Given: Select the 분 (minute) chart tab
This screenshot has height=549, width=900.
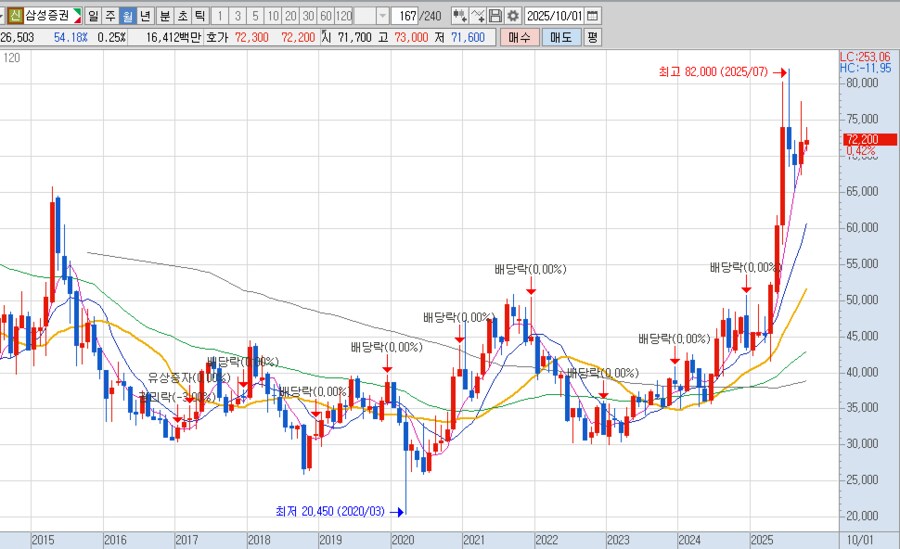Looking at the screenshot, I should click(165, 16).
